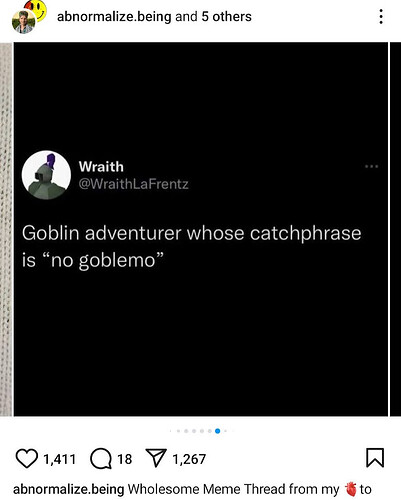This screenshot has height=500, width=401.
Task: Share post with paper plane icon
Action: 156,458
